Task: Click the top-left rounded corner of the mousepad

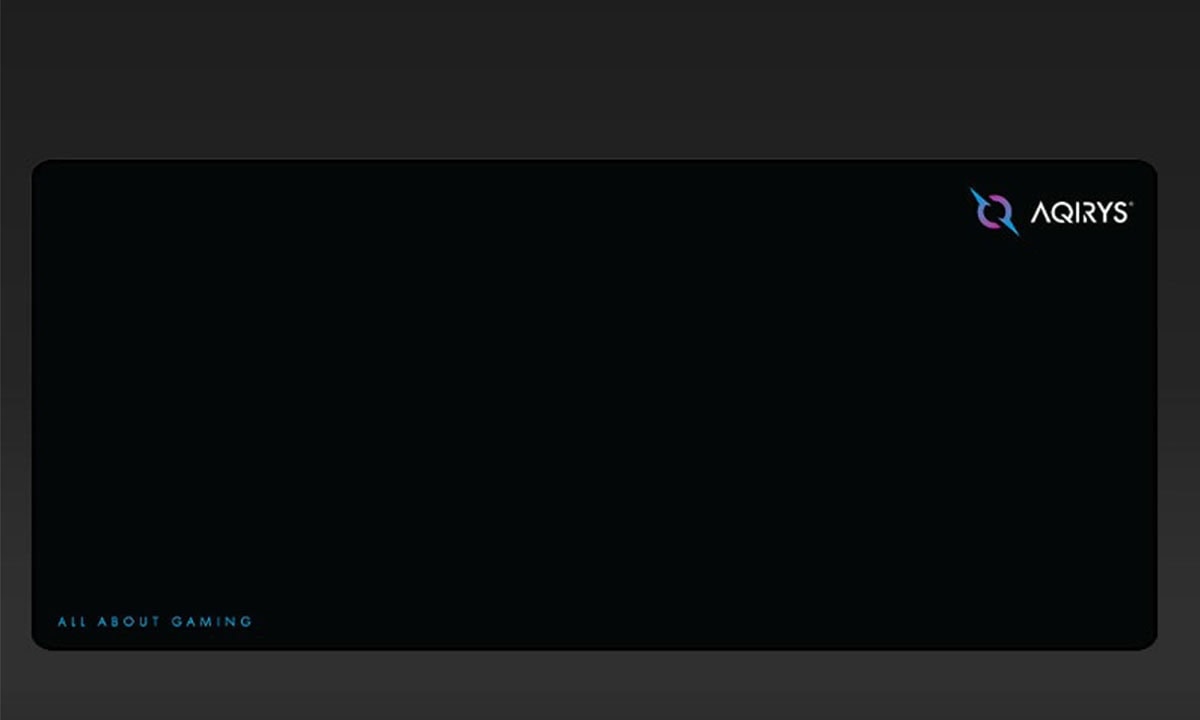Action: [40, 168]
